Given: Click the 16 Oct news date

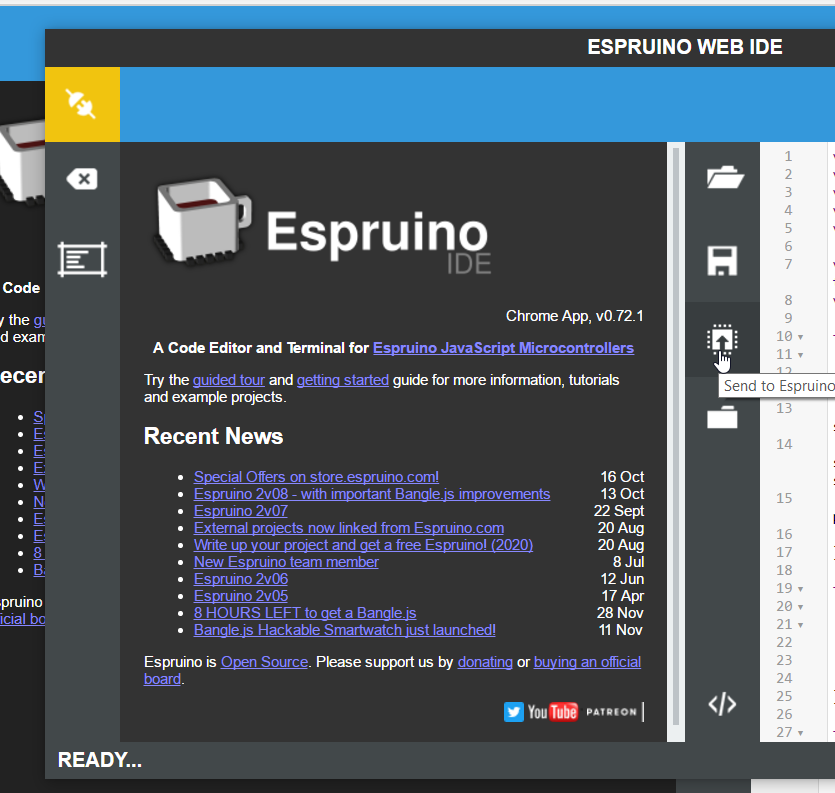Looking at the screenshot, I should [622, 477].
